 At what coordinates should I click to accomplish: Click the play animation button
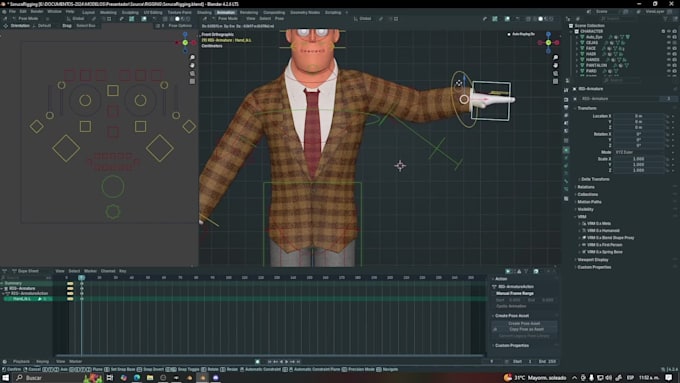(x=287, y=361)
